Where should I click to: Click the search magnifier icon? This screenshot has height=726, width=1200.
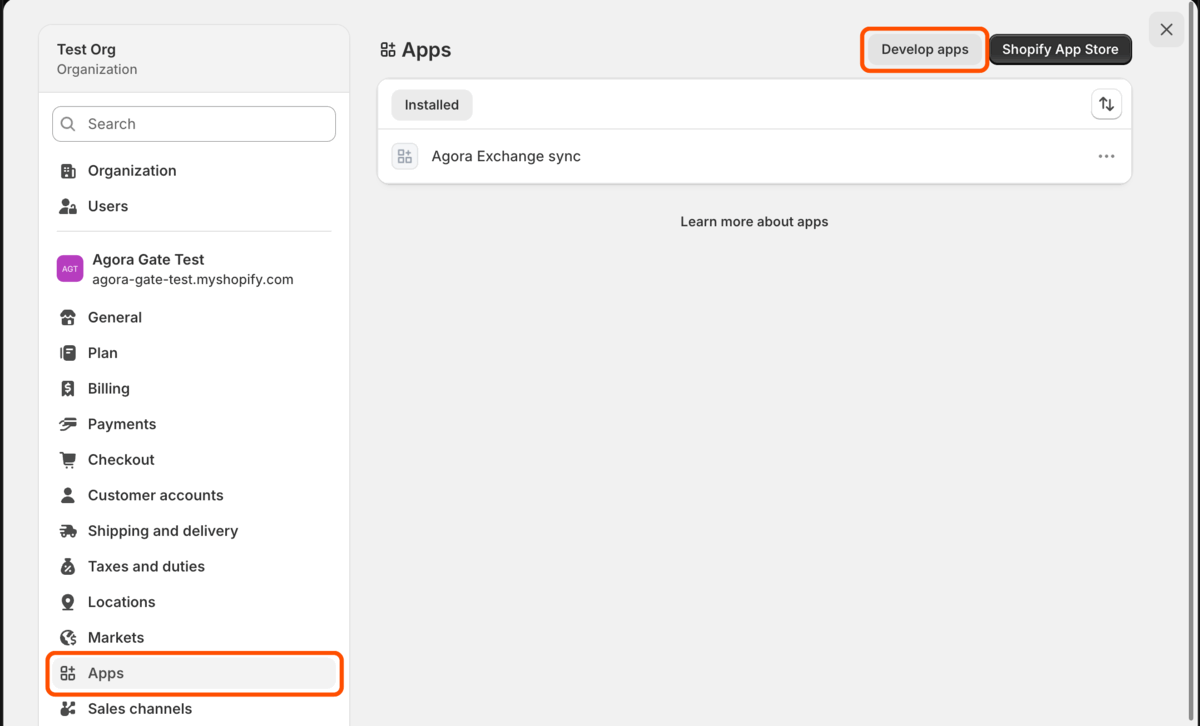(68, 124)
